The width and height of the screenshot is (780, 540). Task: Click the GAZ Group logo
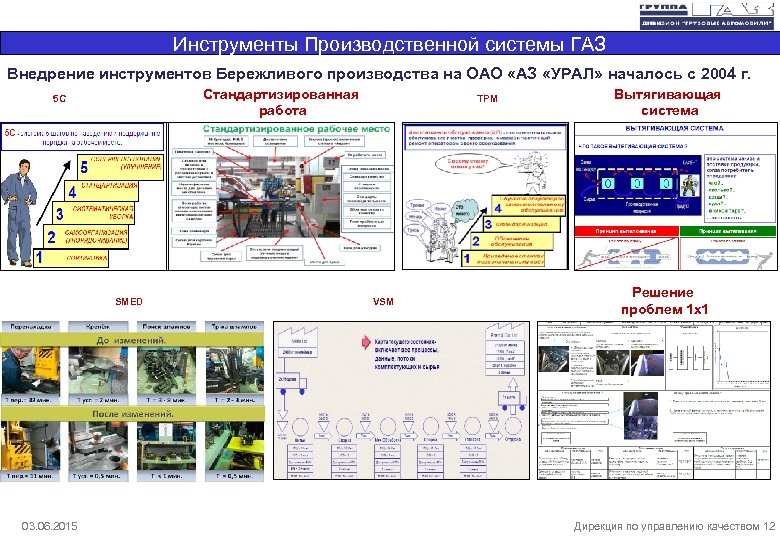(707, 16)
